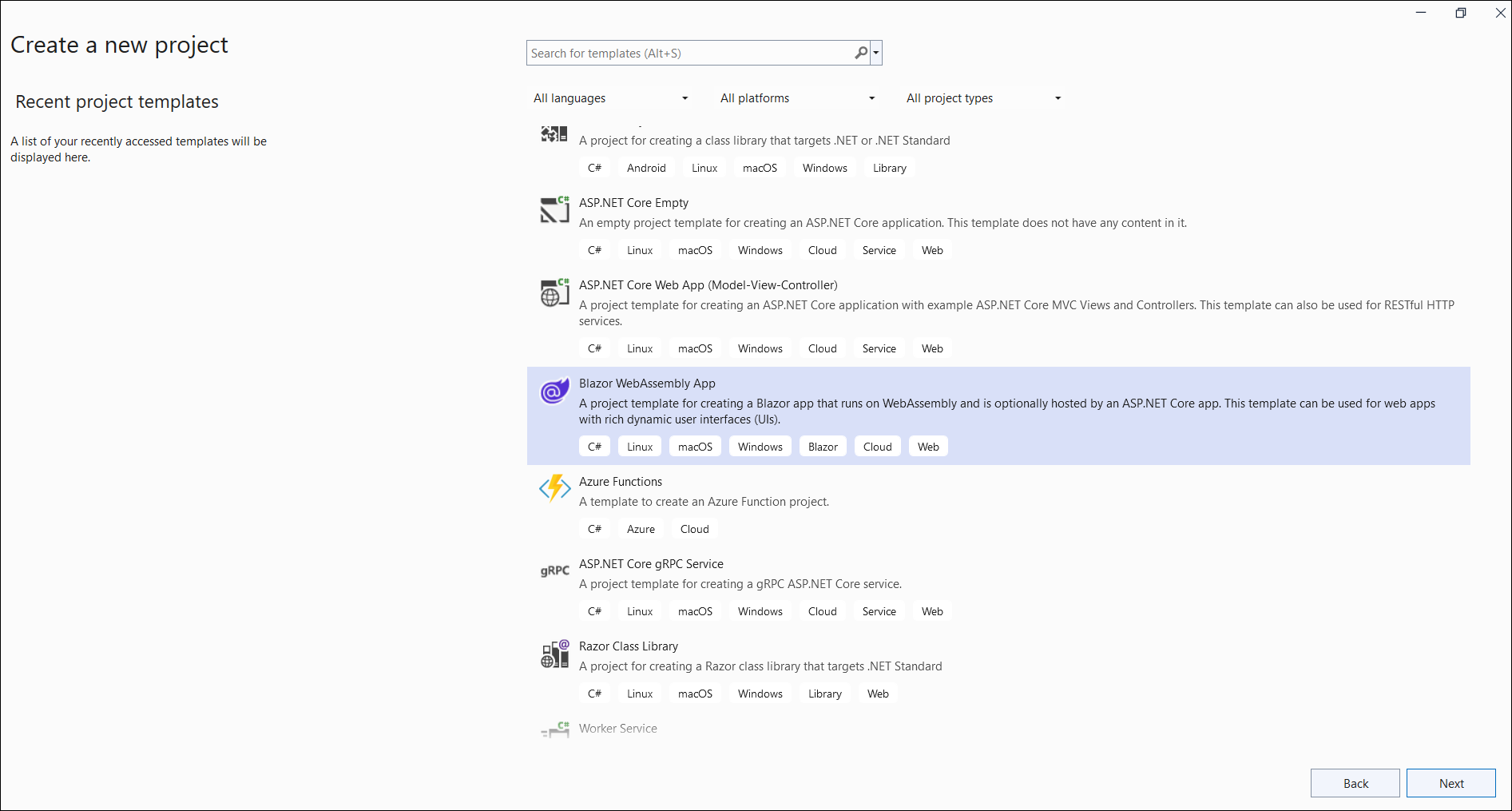The image size is (1512, 811).
Task: Open the All platforms filter dropdown
Action: [x=797, y=98]
